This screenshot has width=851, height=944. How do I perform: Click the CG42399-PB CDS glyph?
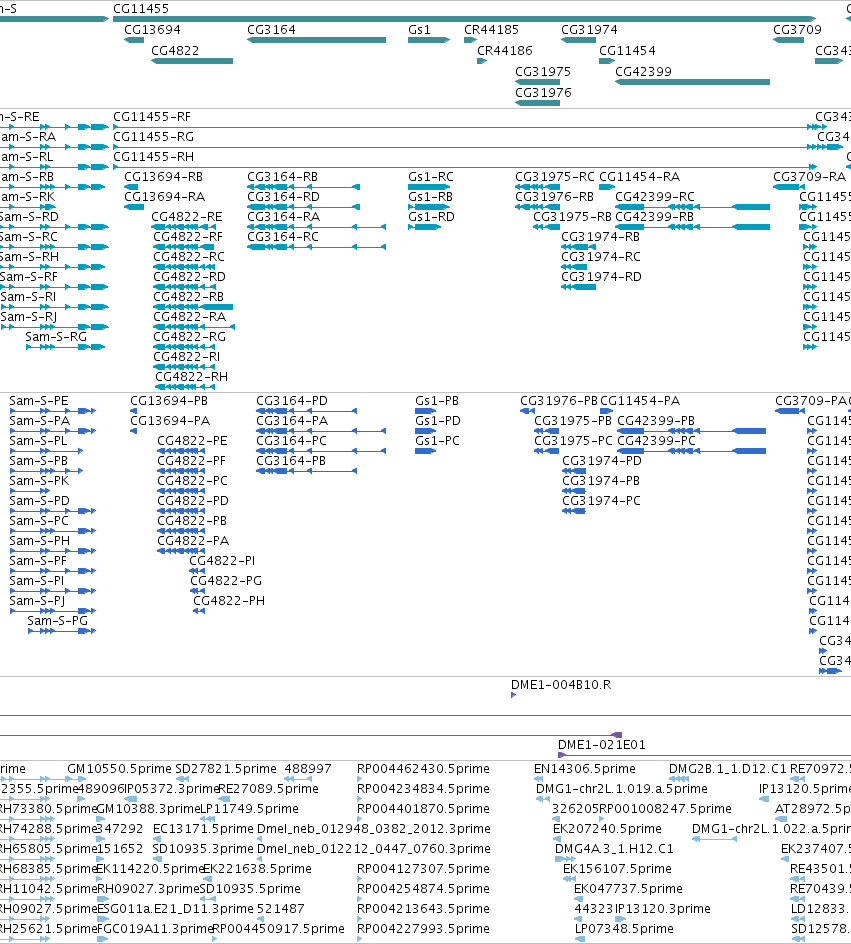coord(692,431)
